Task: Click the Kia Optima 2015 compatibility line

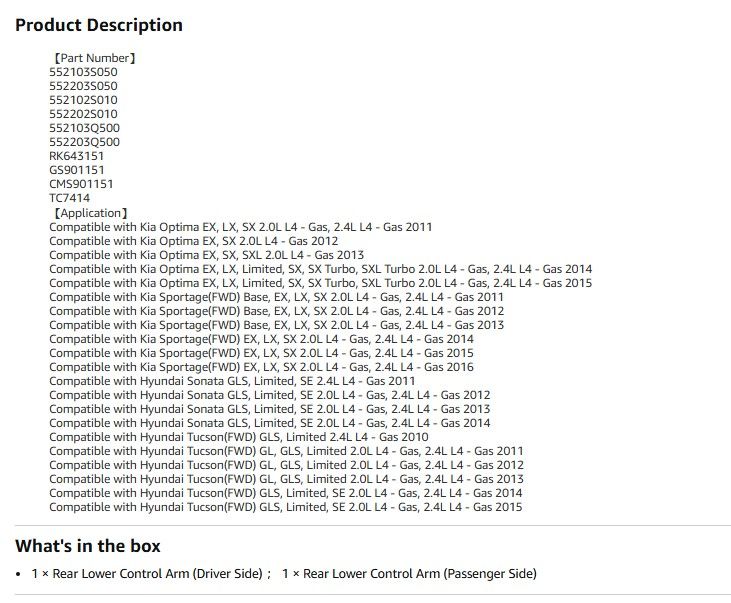Action: click(x=321, y=283)
